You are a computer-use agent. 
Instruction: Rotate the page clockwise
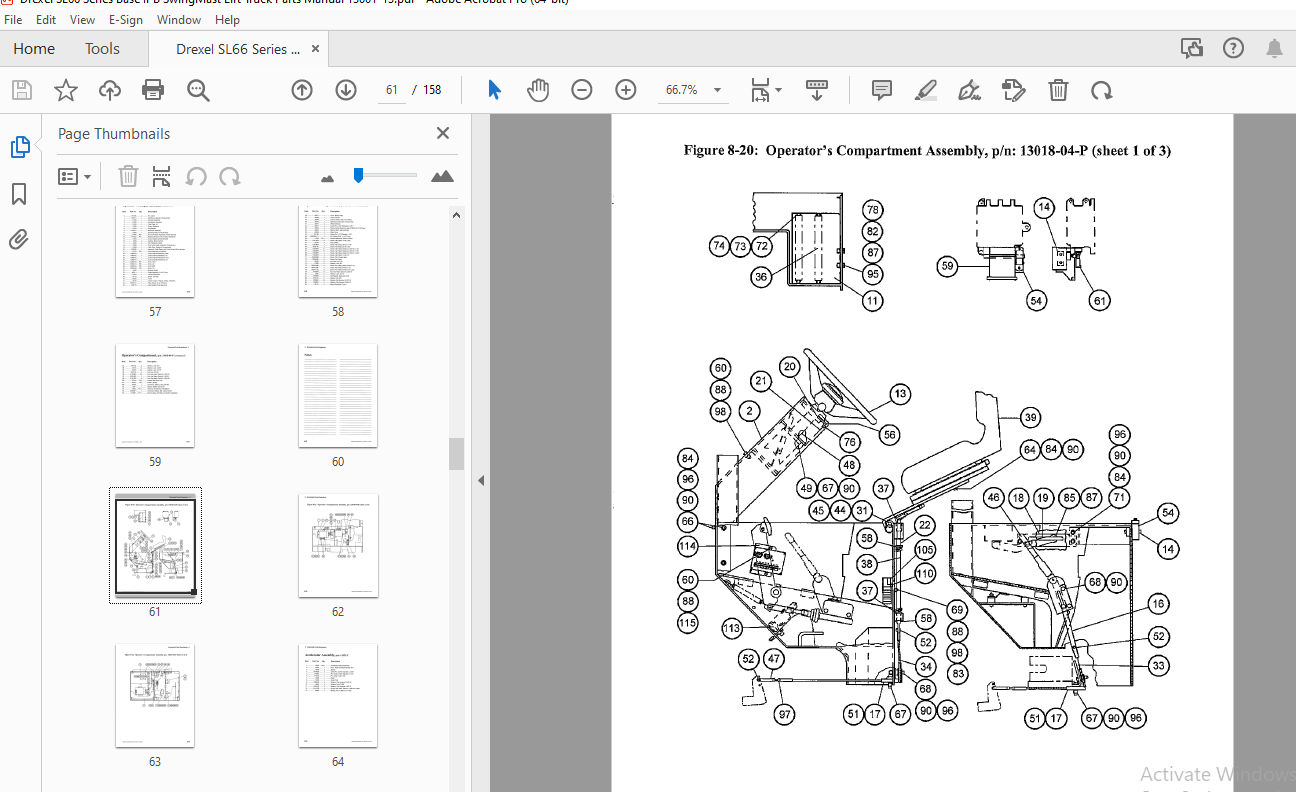point(1102,90)
